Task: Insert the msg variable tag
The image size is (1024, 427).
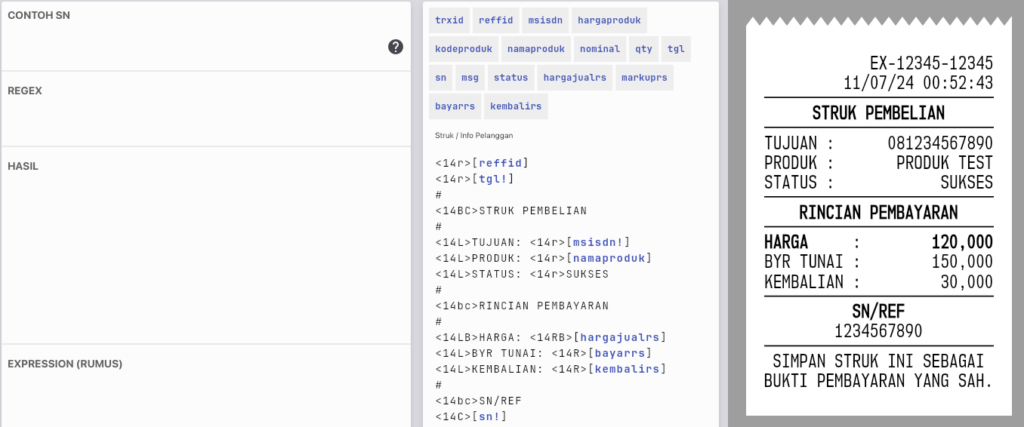Action: pyautogui.click(x=470, y=78)
